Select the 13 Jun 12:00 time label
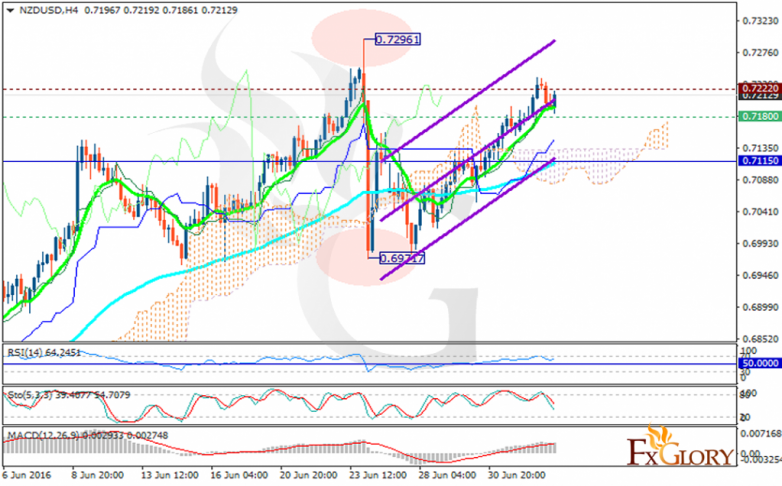The height and width of the screenshot is (486, 782). 170,475
